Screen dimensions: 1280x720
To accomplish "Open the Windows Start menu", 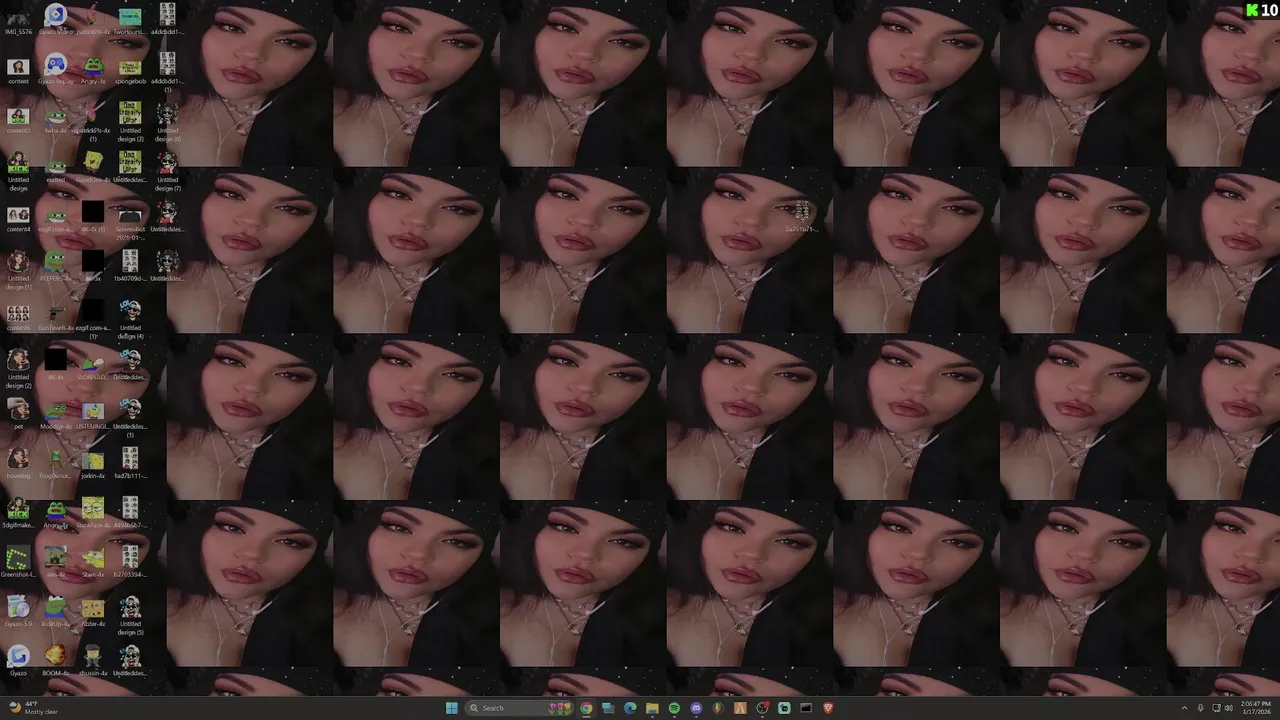I will [x=451, y=708].
